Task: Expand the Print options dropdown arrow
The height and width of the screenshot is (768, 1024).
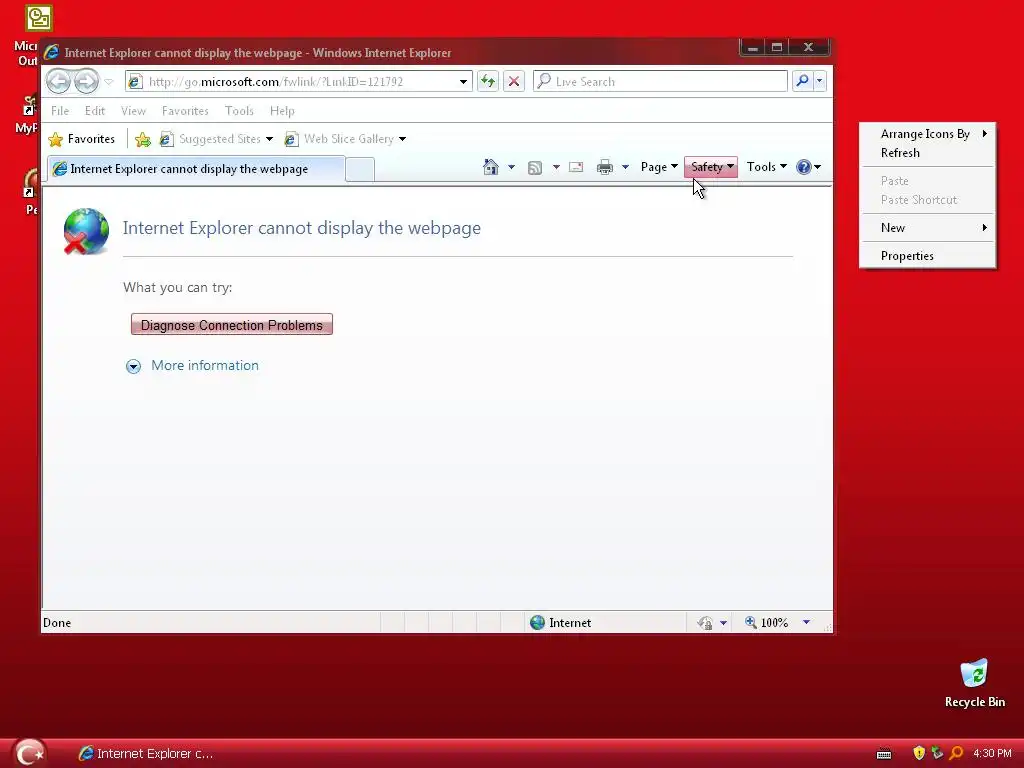Action: point(625,167)
